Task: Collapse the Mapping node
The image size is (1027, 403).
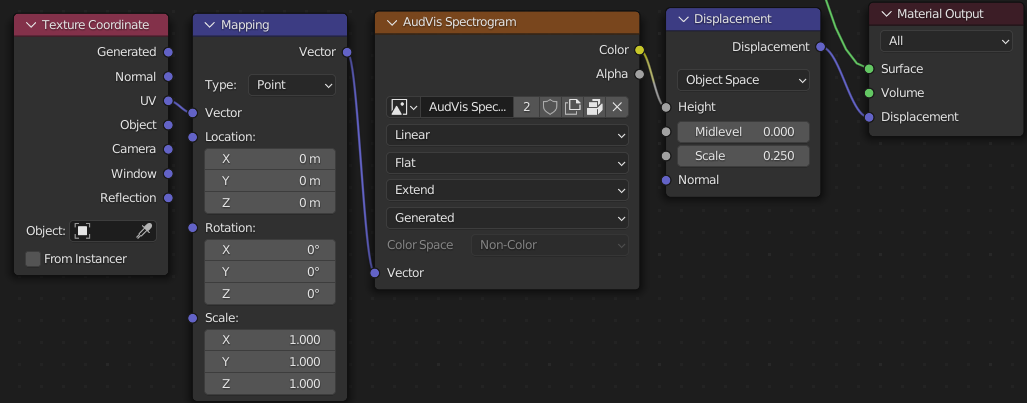Action: 210,25
